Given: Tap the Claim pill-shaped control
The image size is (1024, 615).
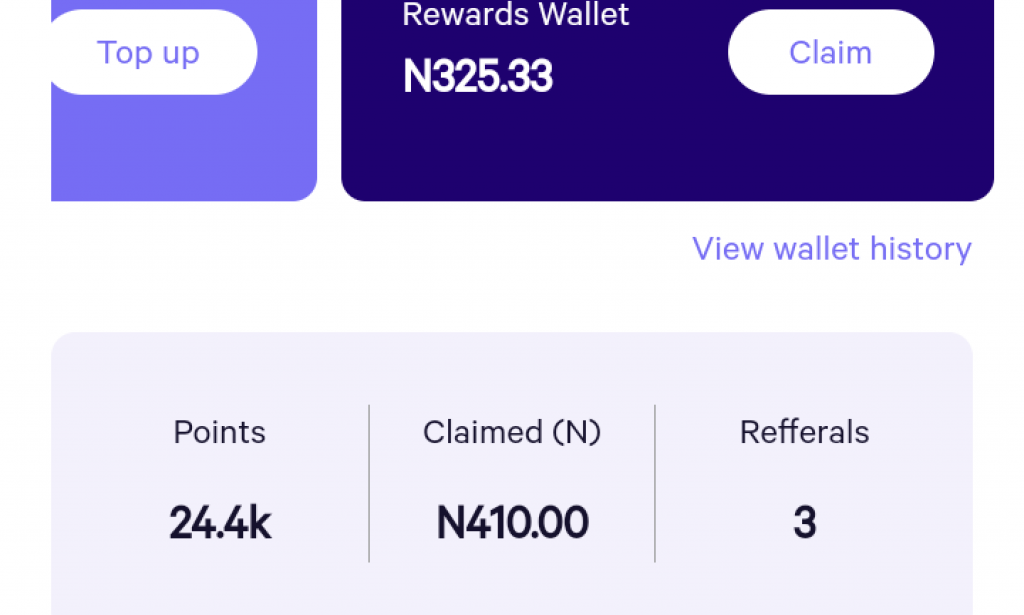Looking at the screenshot, I should pos(831,52).
